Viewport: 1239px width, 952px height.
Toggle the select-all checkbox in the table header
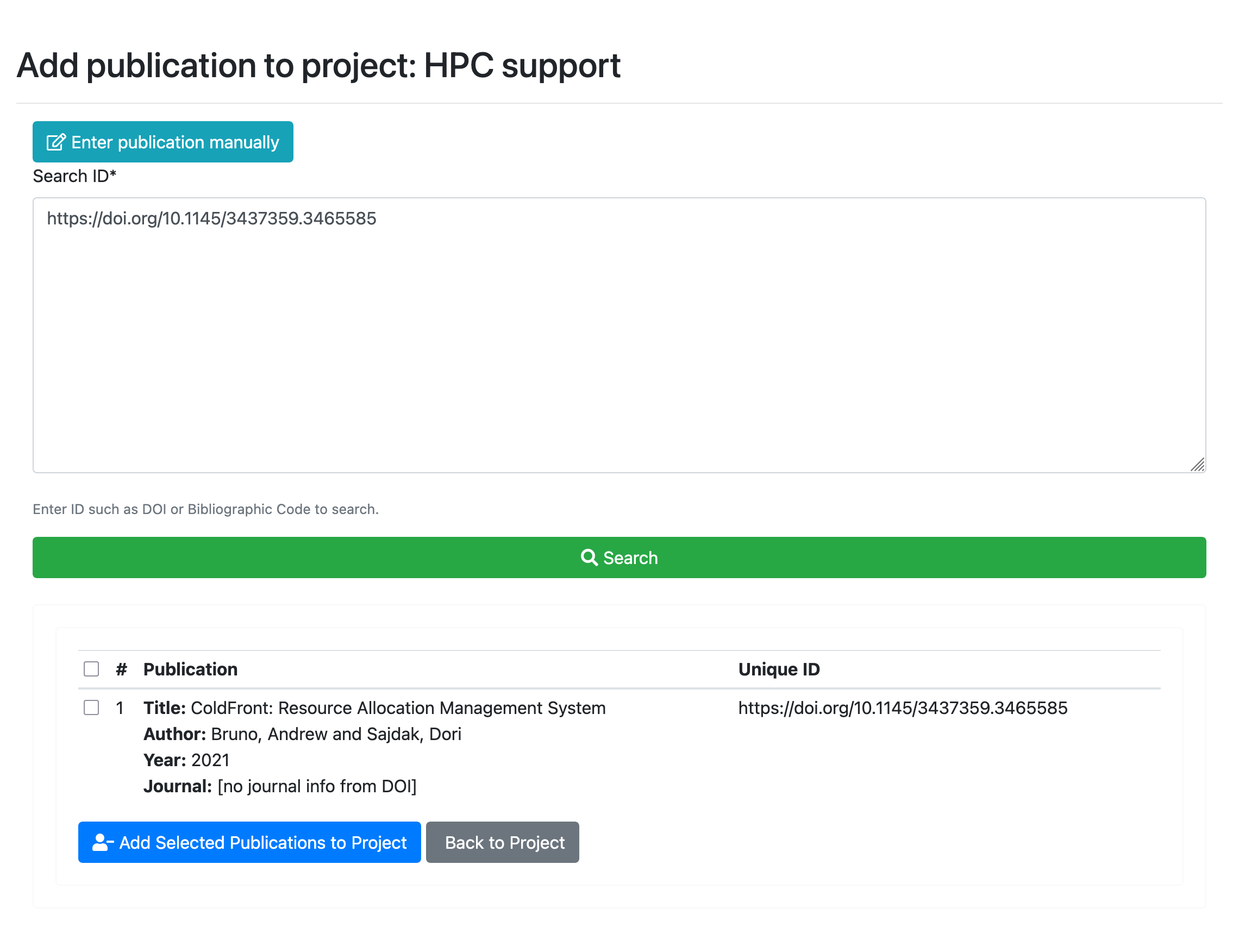click(91, 669)
